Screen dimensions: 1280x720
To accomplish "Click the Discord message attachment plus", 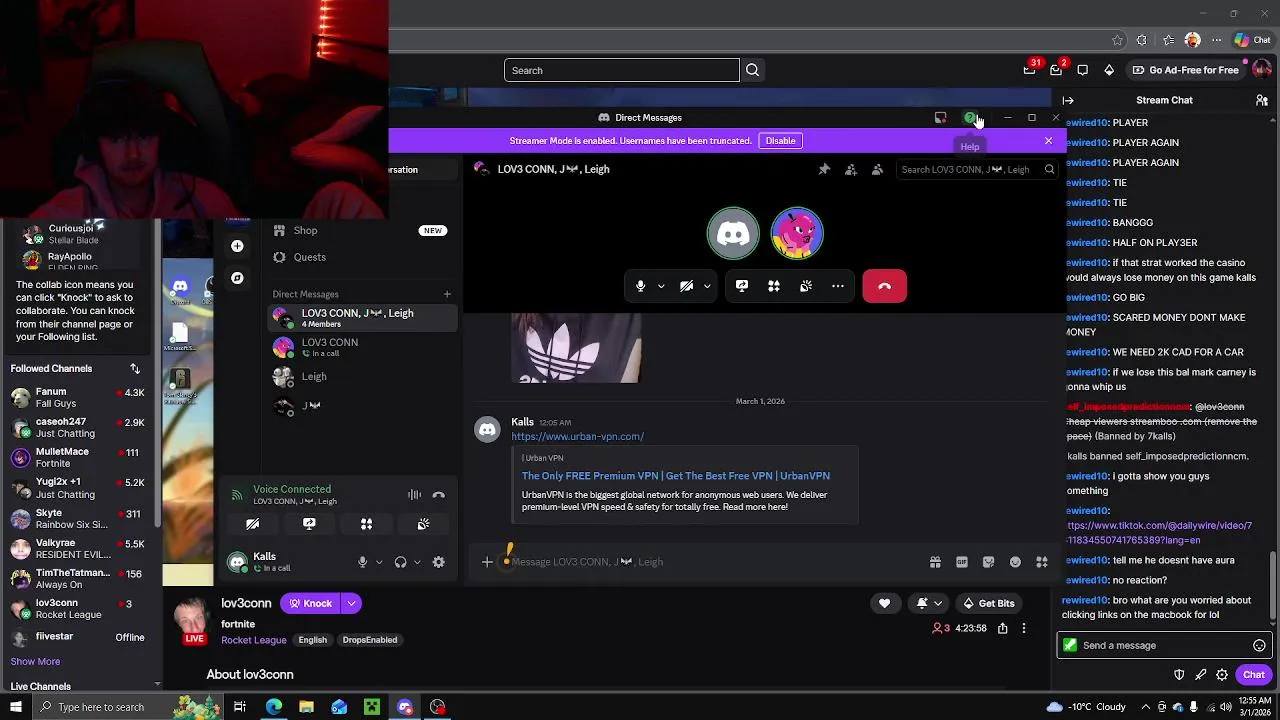I will coord(487,562).
